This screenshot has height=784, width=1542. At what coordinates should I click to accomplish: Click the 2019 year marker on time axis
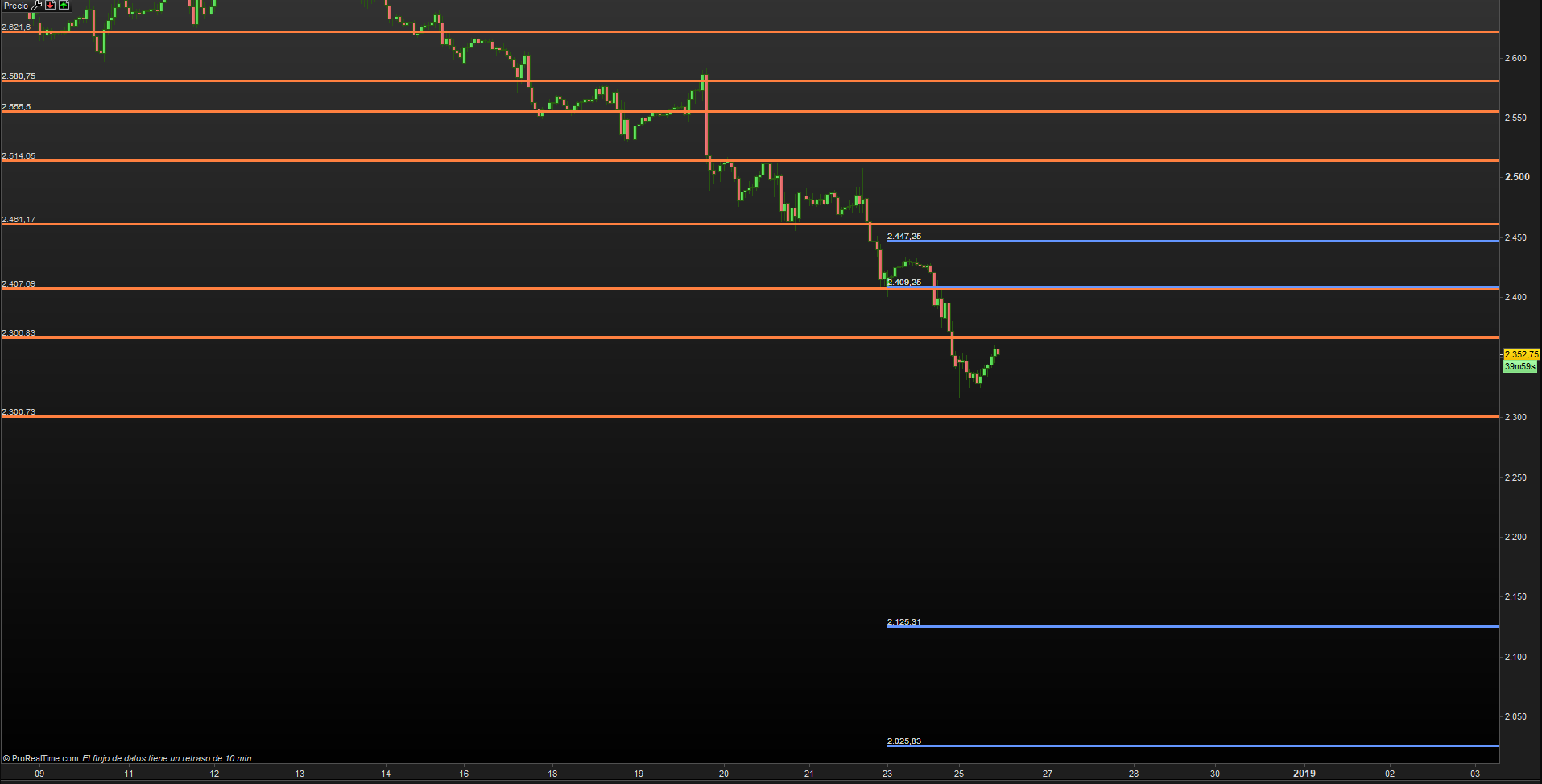[x=1304, y=774]
